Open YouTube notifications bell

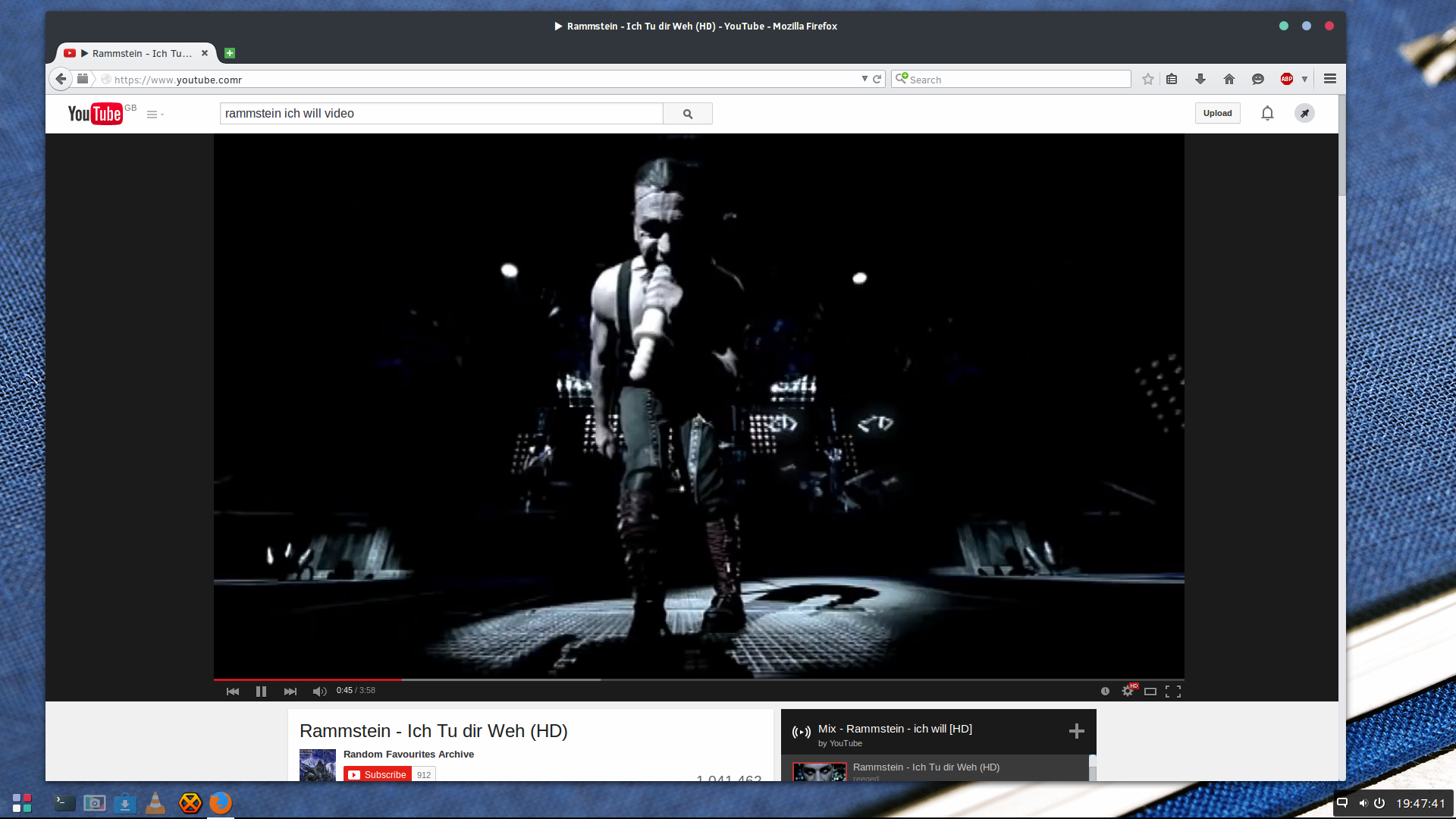(1267, 113)
